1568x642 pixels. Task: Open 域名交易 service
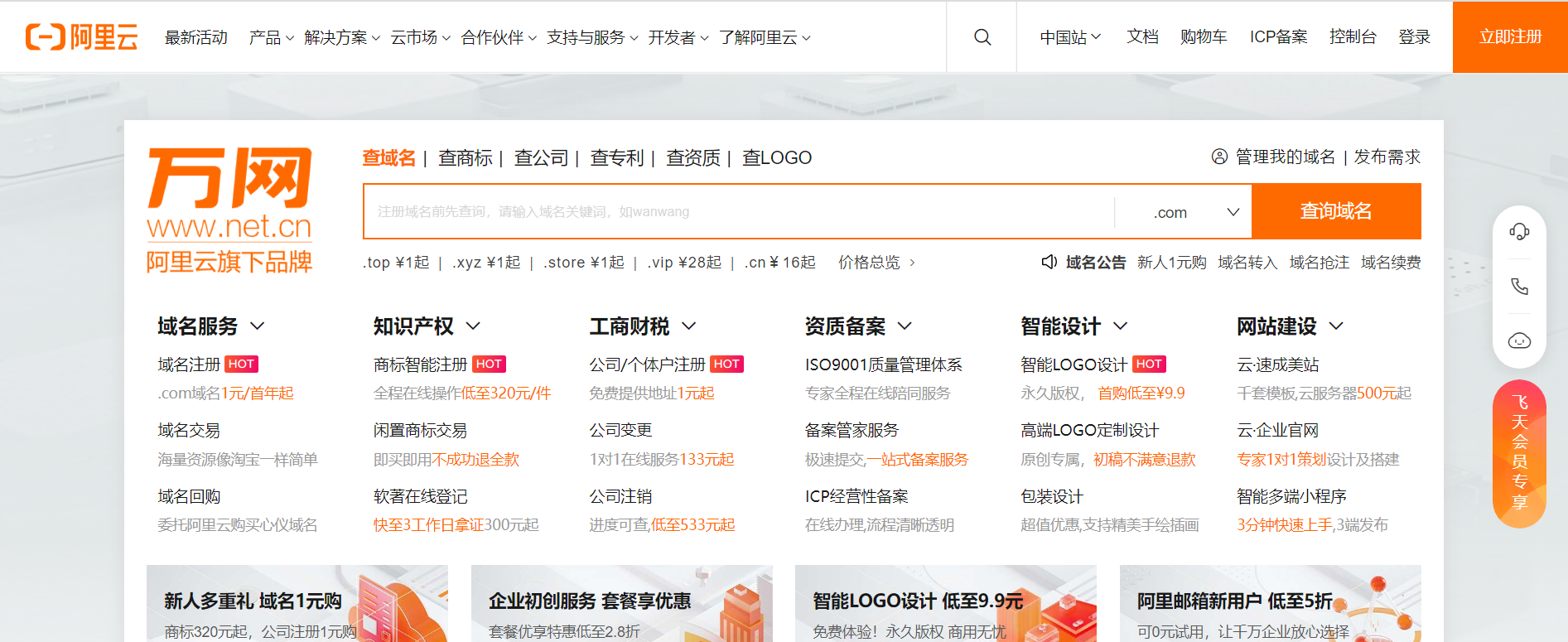(189, 431)
